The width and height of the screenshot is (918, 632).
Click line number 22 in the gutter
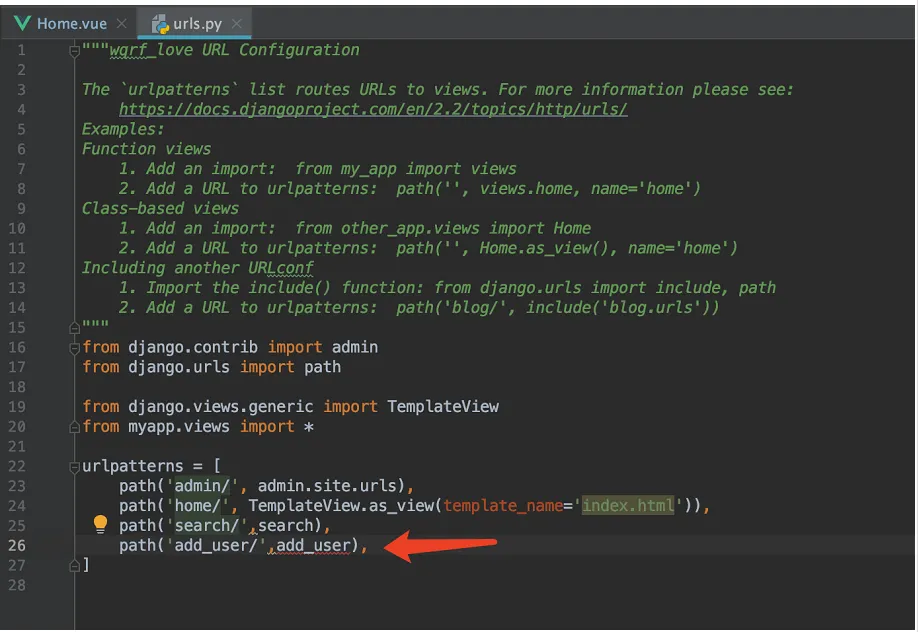coord(17,466)
